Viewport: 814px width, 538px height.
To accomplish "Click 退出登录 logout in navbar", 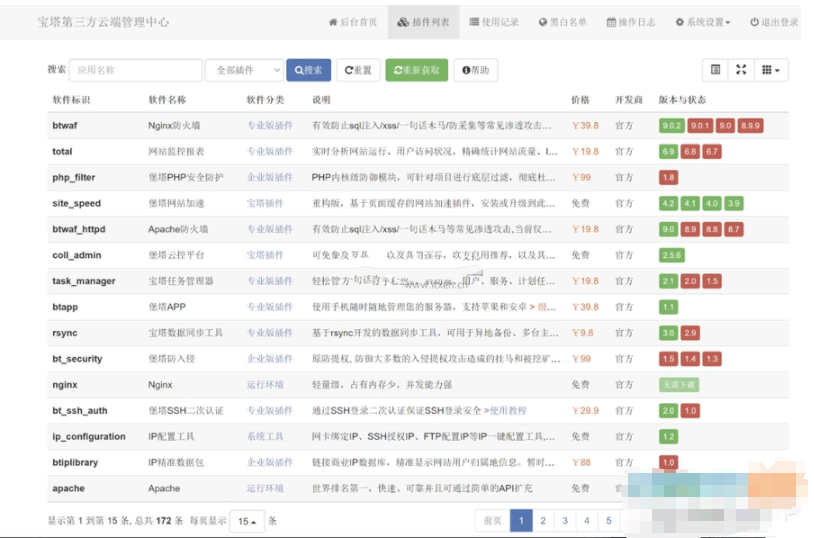I will tap(774, 22).
